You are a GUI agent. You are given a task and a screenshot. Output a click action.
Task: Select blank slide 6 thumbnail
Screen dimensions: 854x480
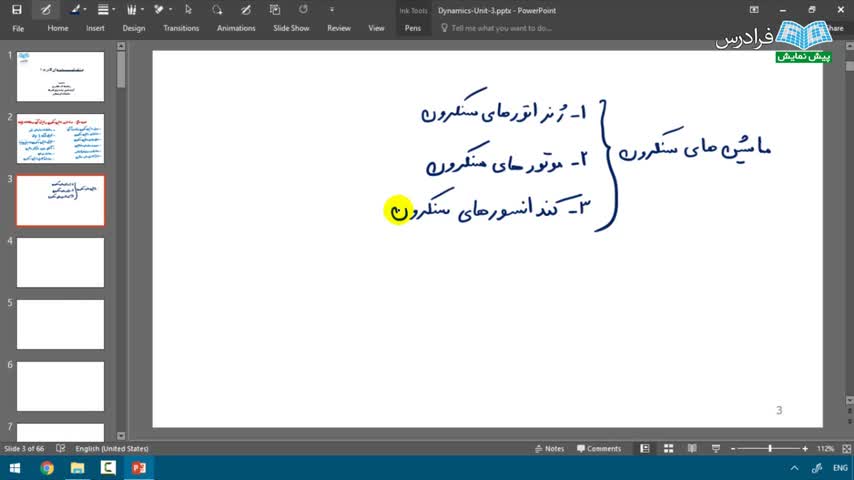[x=60, y=386]
